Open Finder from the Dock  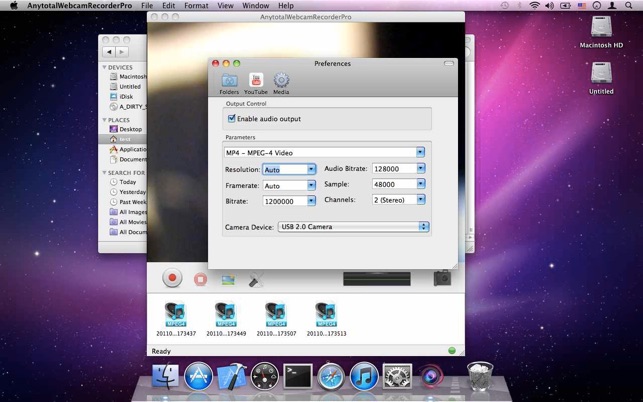pos(165,376)
